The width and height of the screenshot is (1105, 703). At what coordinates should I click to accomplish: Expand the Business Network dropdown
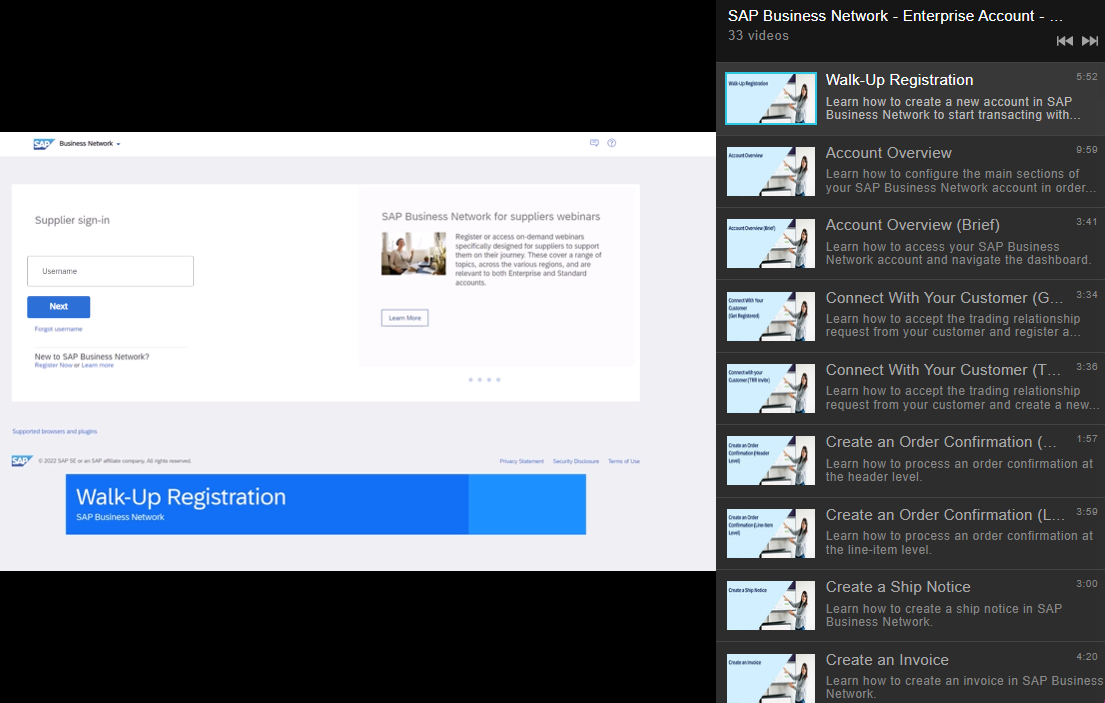89,144
